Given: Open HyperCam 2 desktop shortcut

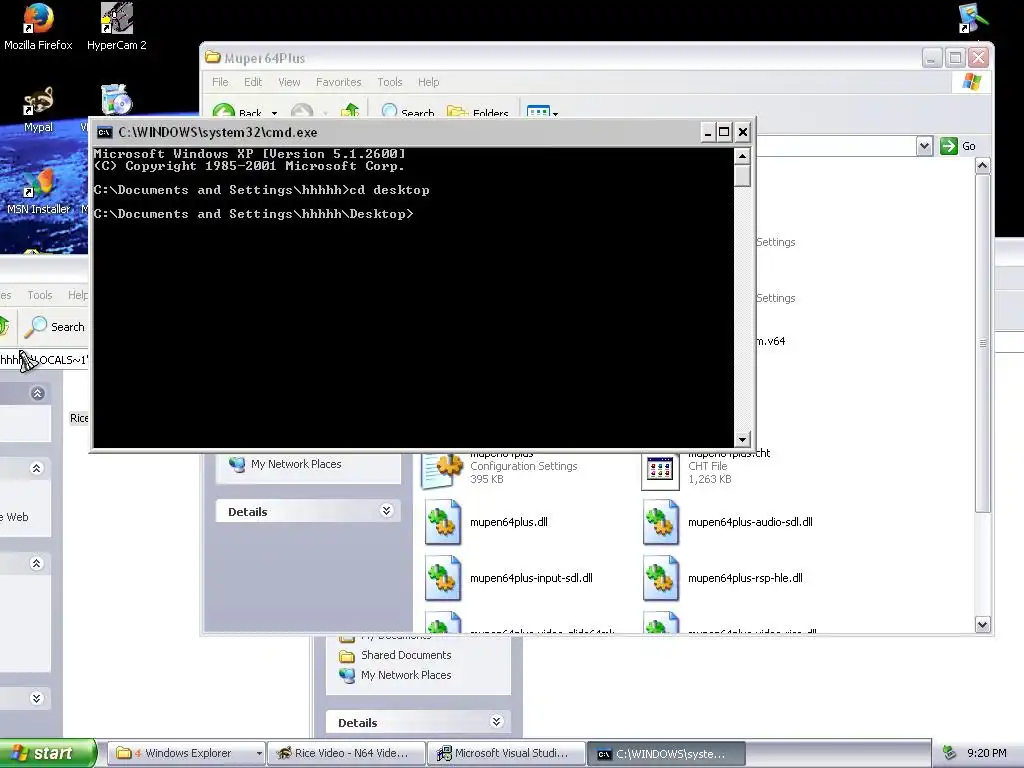Looking at the screenshot, I should coord(116,26).
